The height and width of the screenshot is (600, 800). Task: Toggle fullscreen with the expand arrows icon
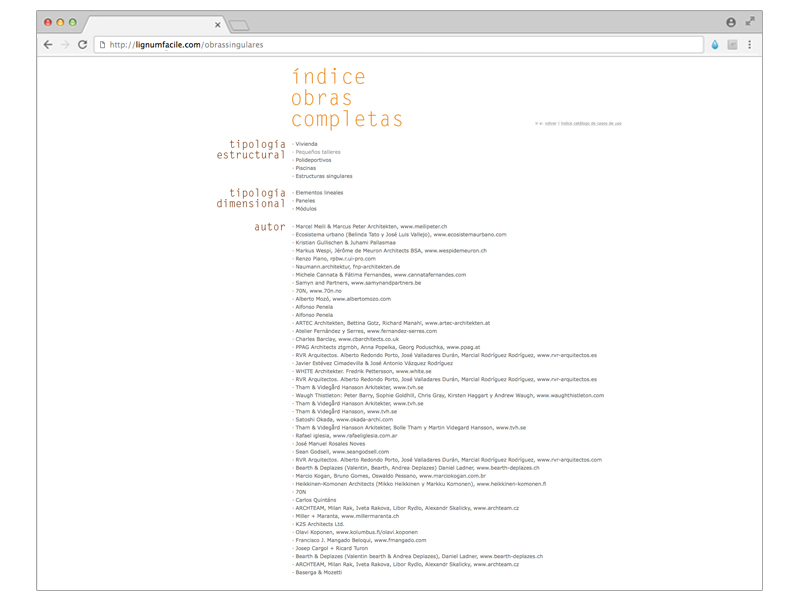pyautogui.click(x=750, y=22)
